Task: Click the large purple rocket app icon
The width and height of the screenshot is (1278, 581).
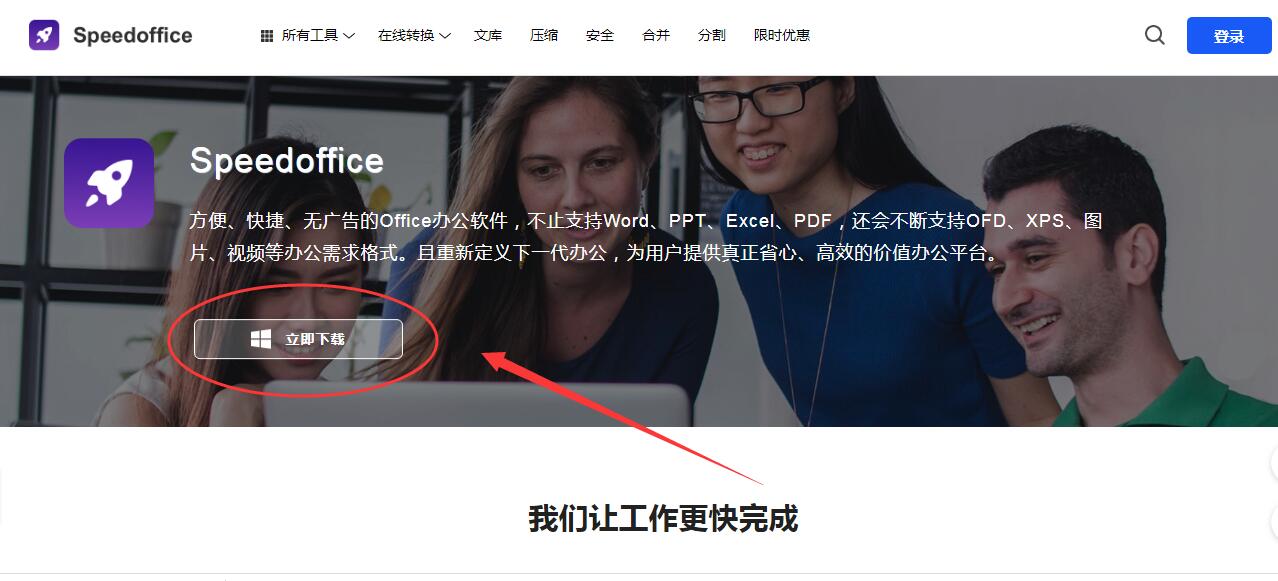Action: click(x=109, y=183)
